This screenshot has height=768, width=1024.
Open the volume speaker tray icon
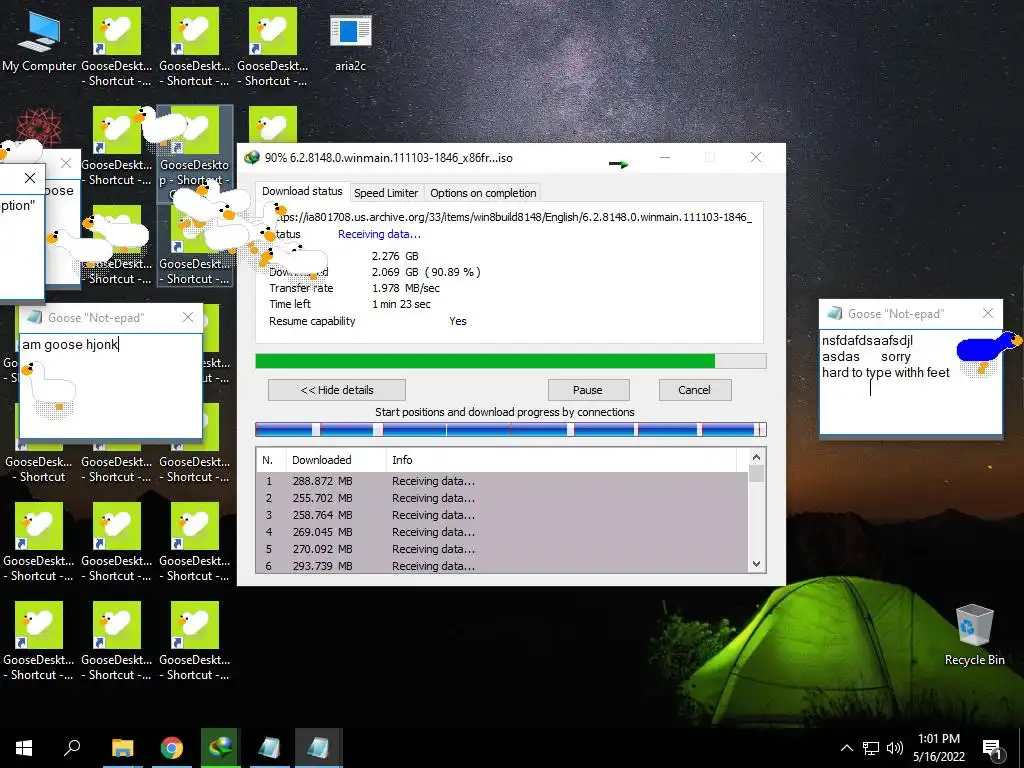[895, 748]
